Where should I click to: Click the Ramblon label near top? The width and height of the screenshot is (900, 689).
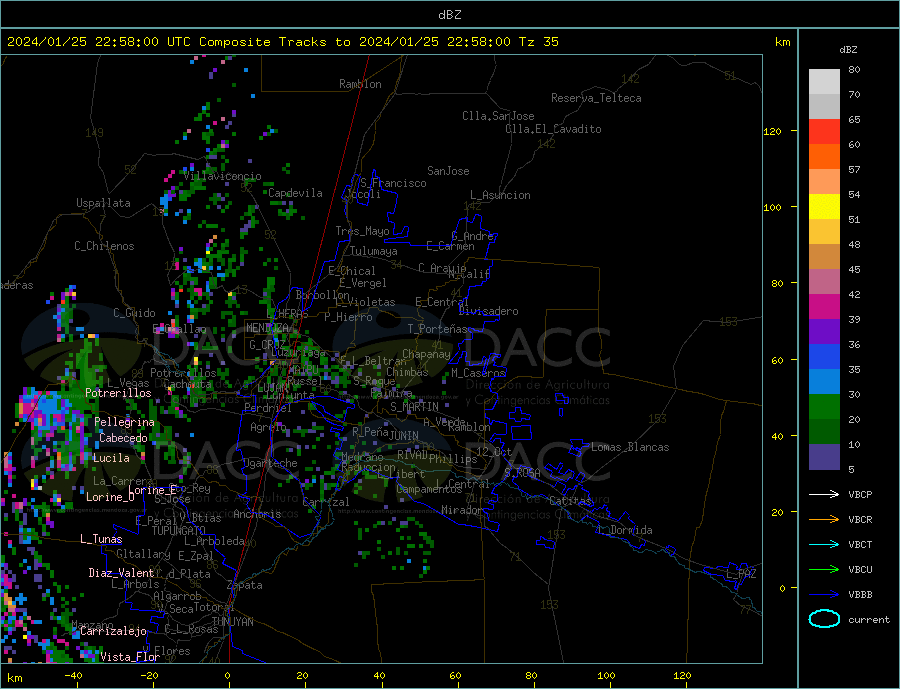click(360, 84)
